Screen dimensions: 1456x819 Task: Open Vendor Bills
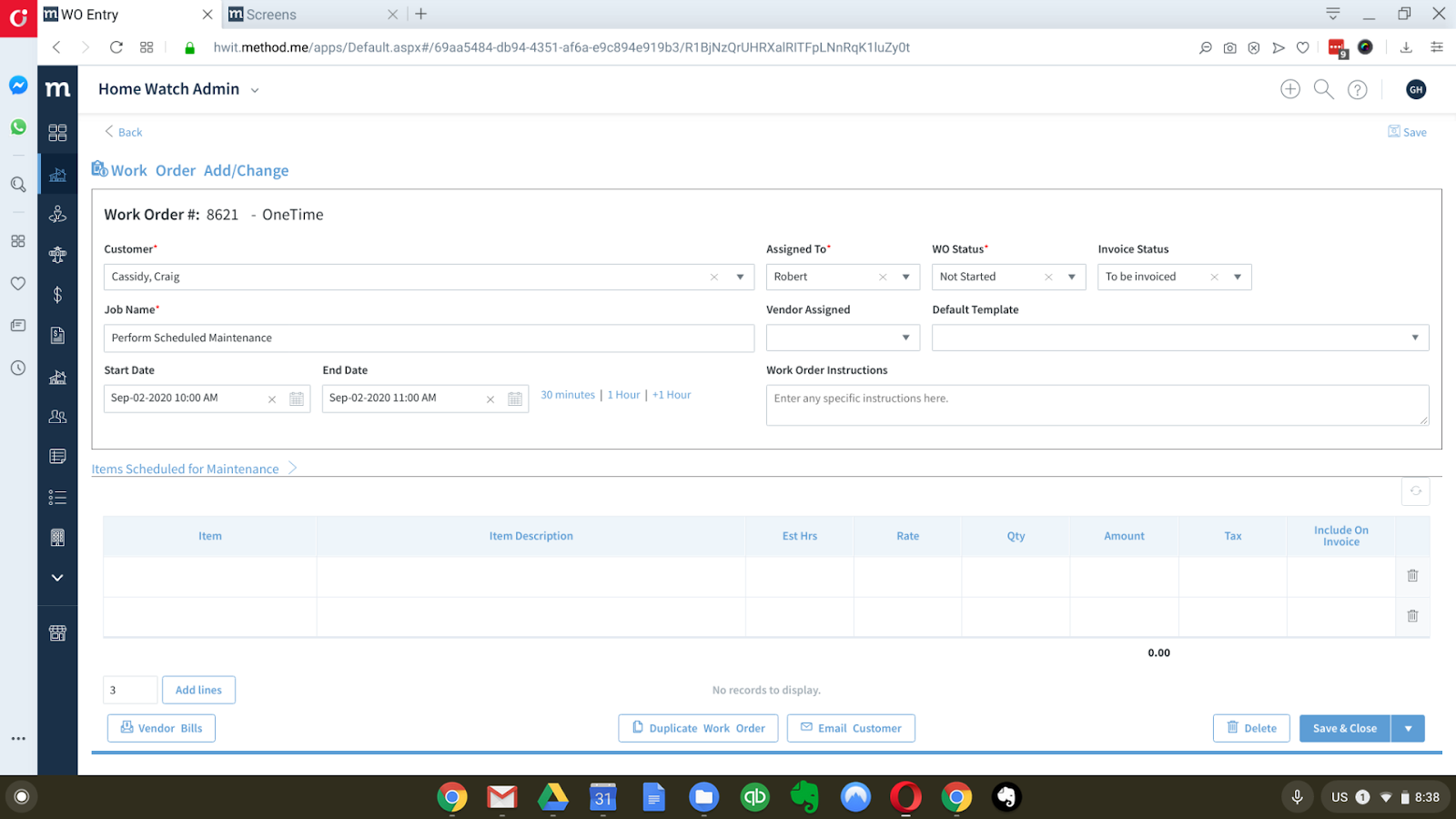click(161, 728)
